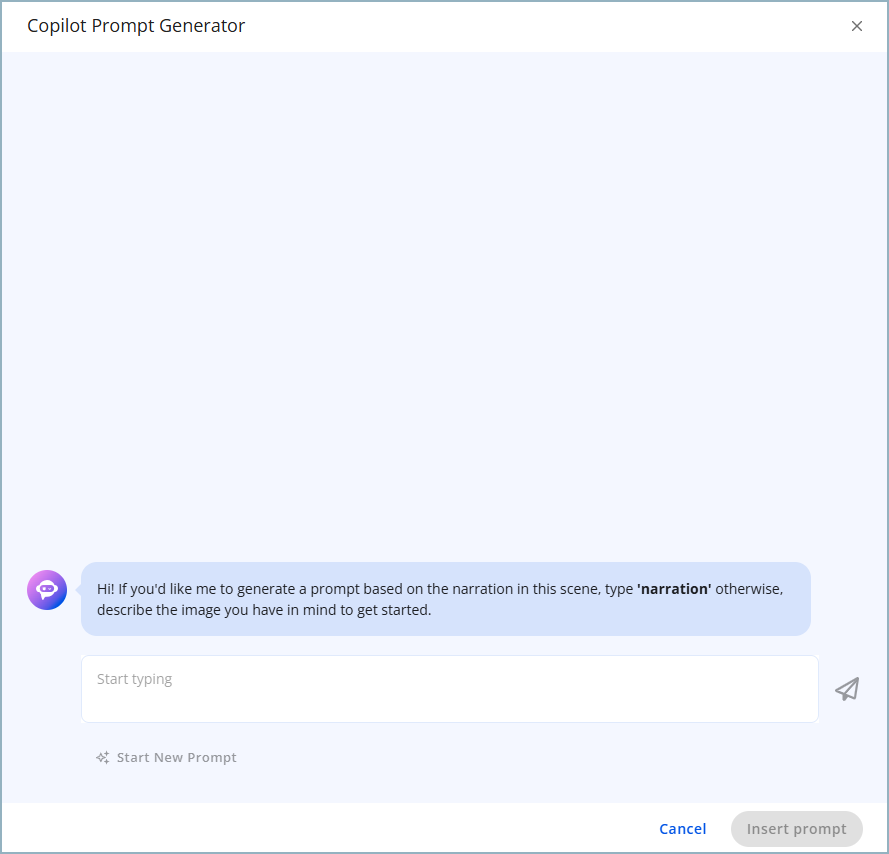Choose Cancel at the dialog footer
This screenshot has width=889, height=854.
[683, 829]
